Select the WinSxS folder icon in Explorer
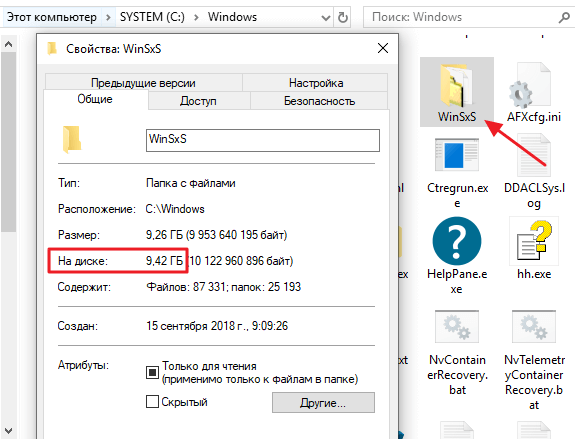575x439 pixels. click(x=456, y=85)
